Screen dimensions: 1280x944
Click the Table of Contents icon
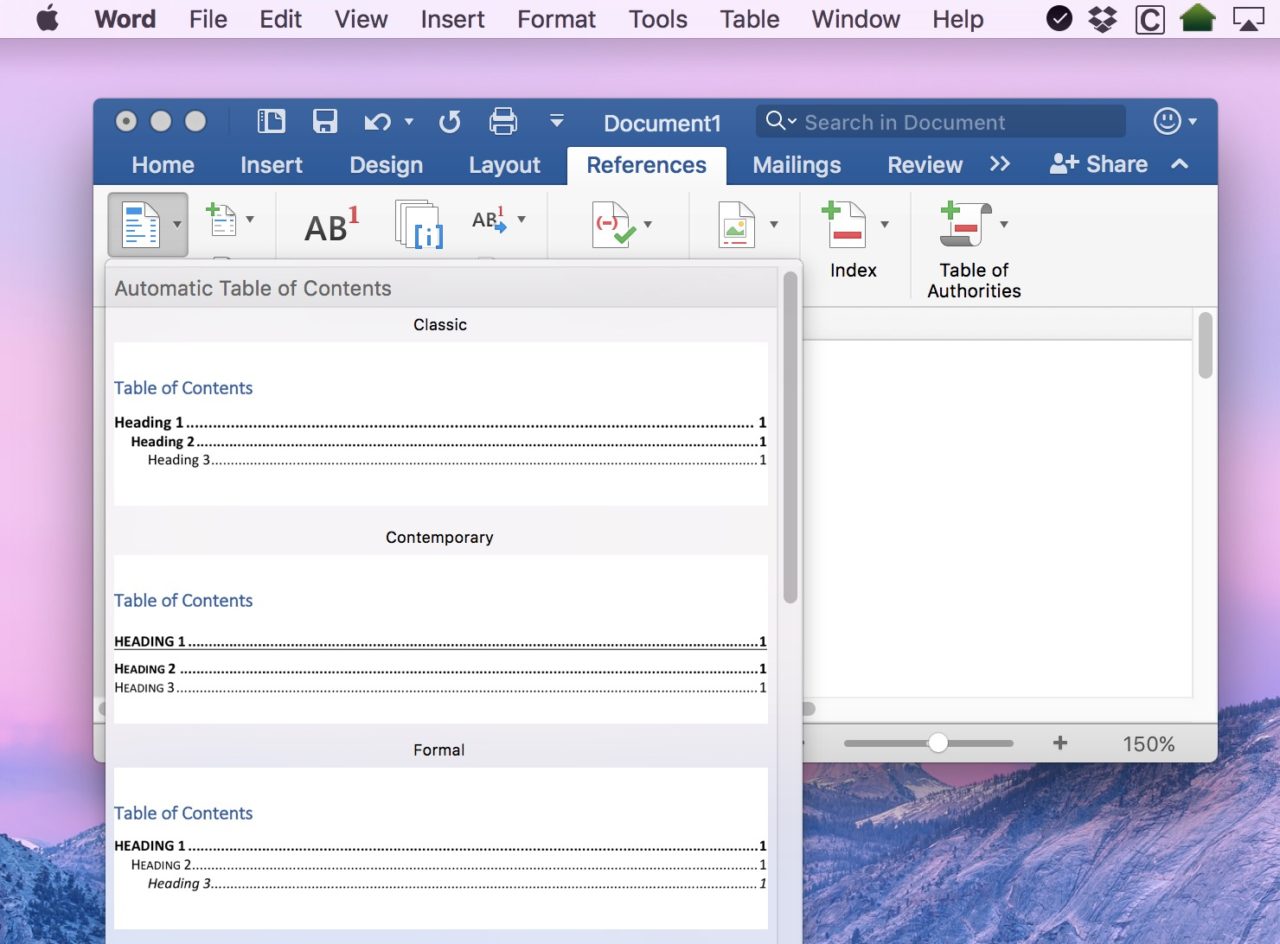click(141, 224)
